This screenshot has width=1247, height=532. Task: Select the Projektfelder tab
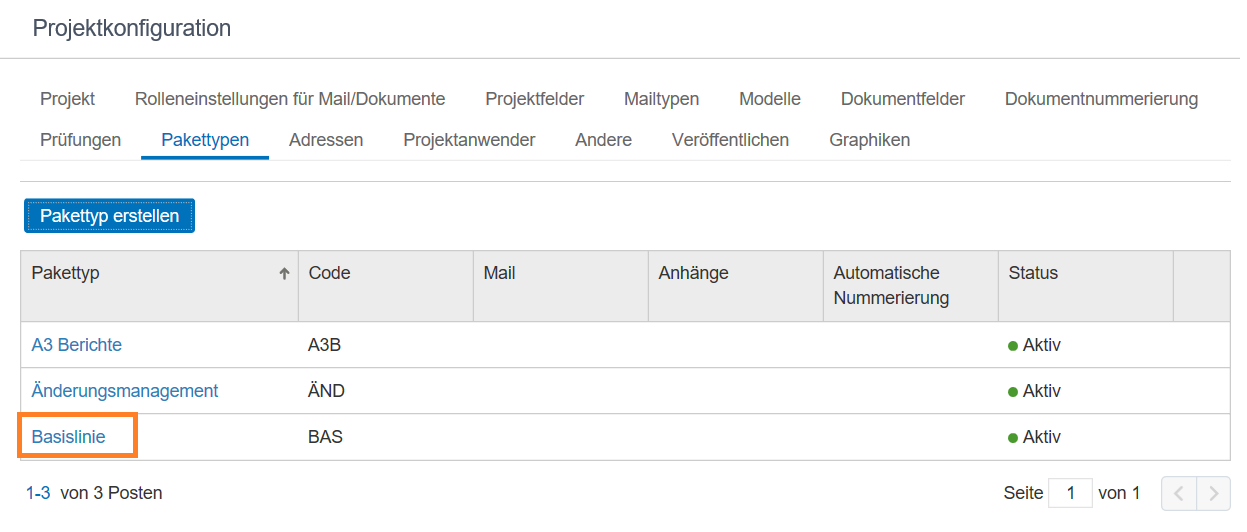(x=535, y=99)
